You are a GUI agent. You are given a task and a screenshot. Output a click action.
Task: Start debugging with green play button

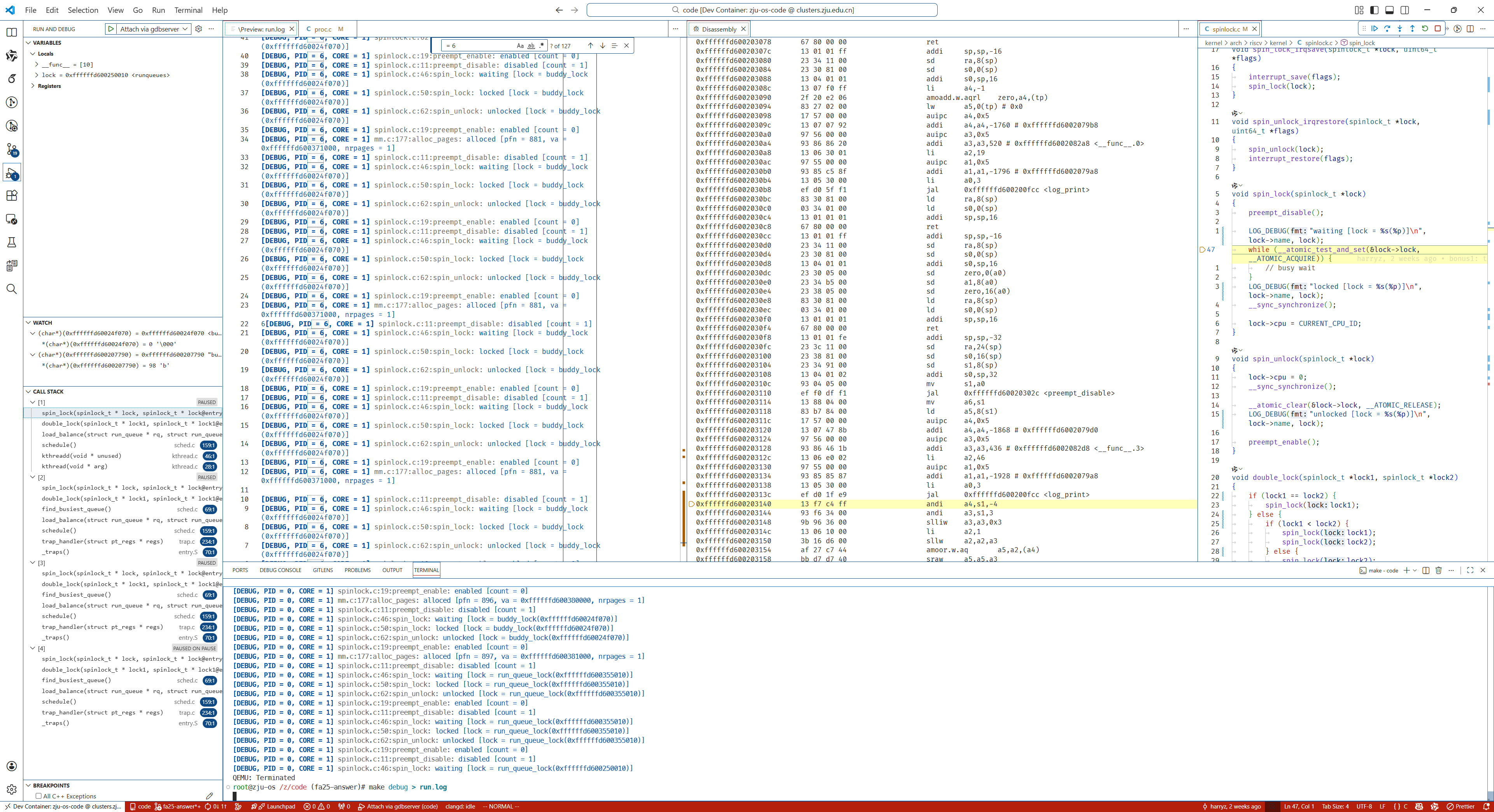pos(110,29)
